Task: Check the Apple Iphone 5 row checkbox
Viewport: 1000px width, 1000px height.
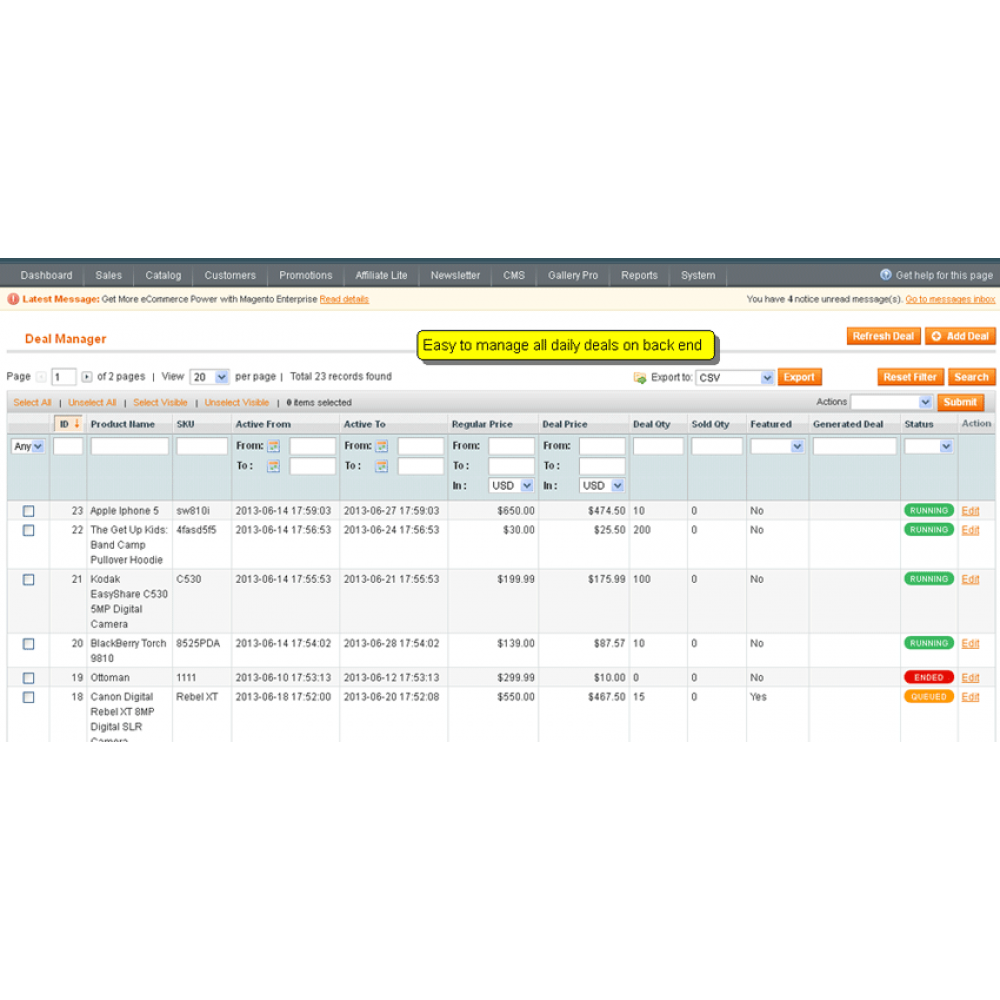Action: (x=28, y=510)
